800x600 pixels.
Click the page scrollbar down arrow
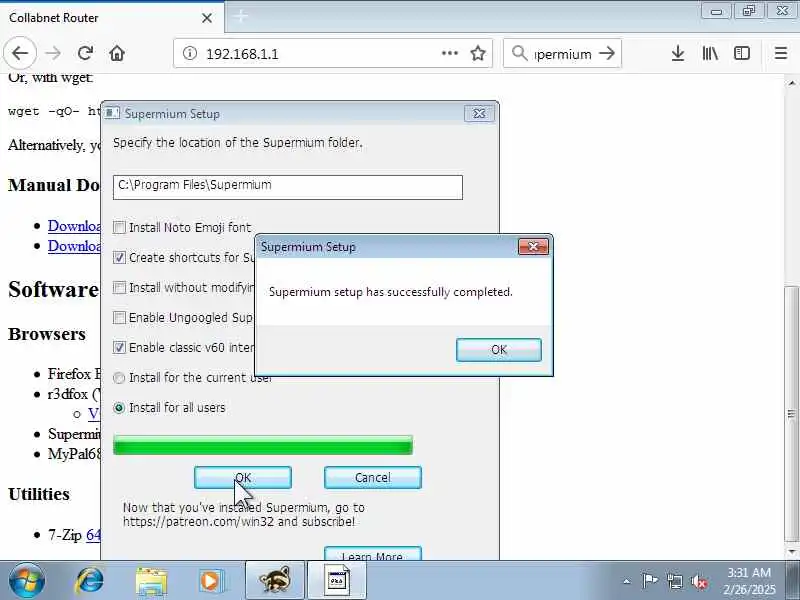(x=791, y=552)
